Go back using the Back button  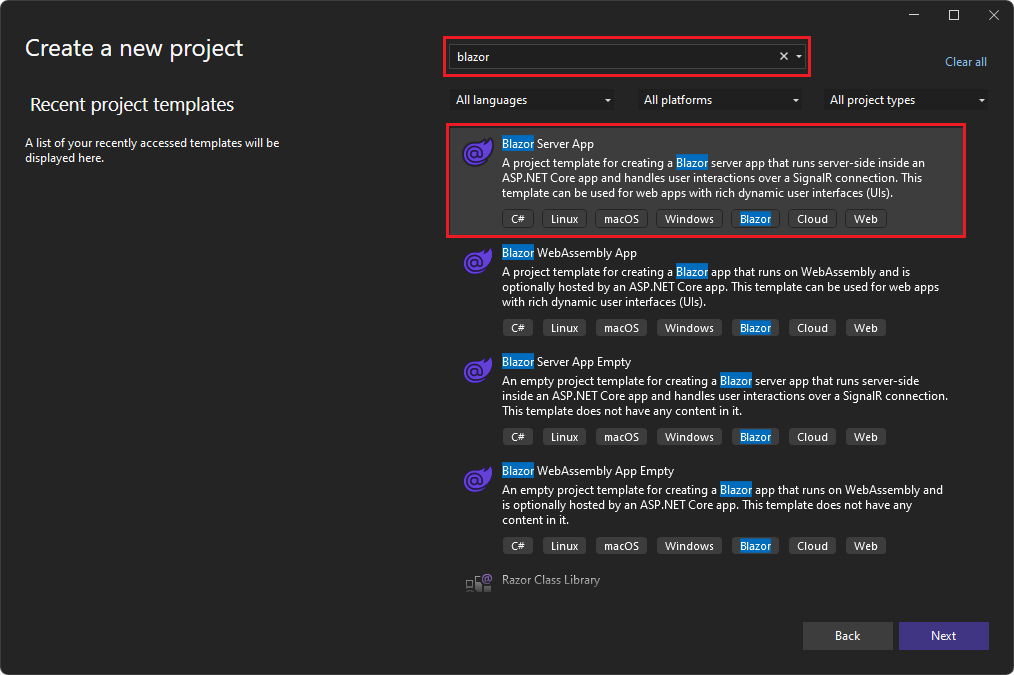pos(847,636)
